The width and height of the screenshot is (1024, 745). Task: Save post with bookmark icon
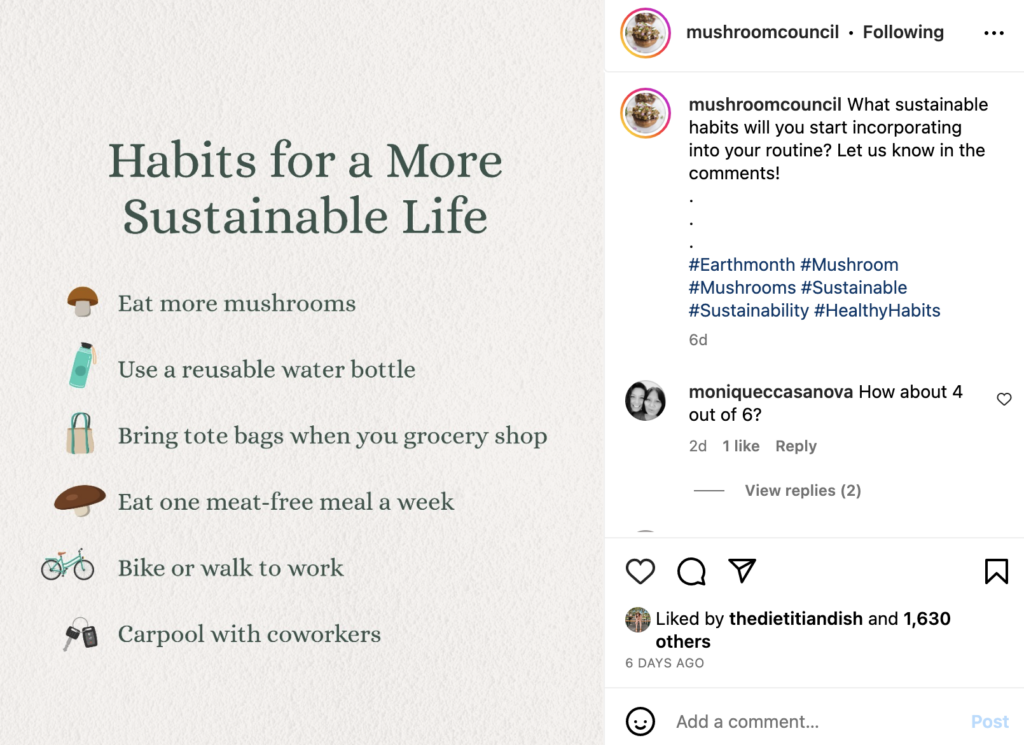click(x=996, y=571)
